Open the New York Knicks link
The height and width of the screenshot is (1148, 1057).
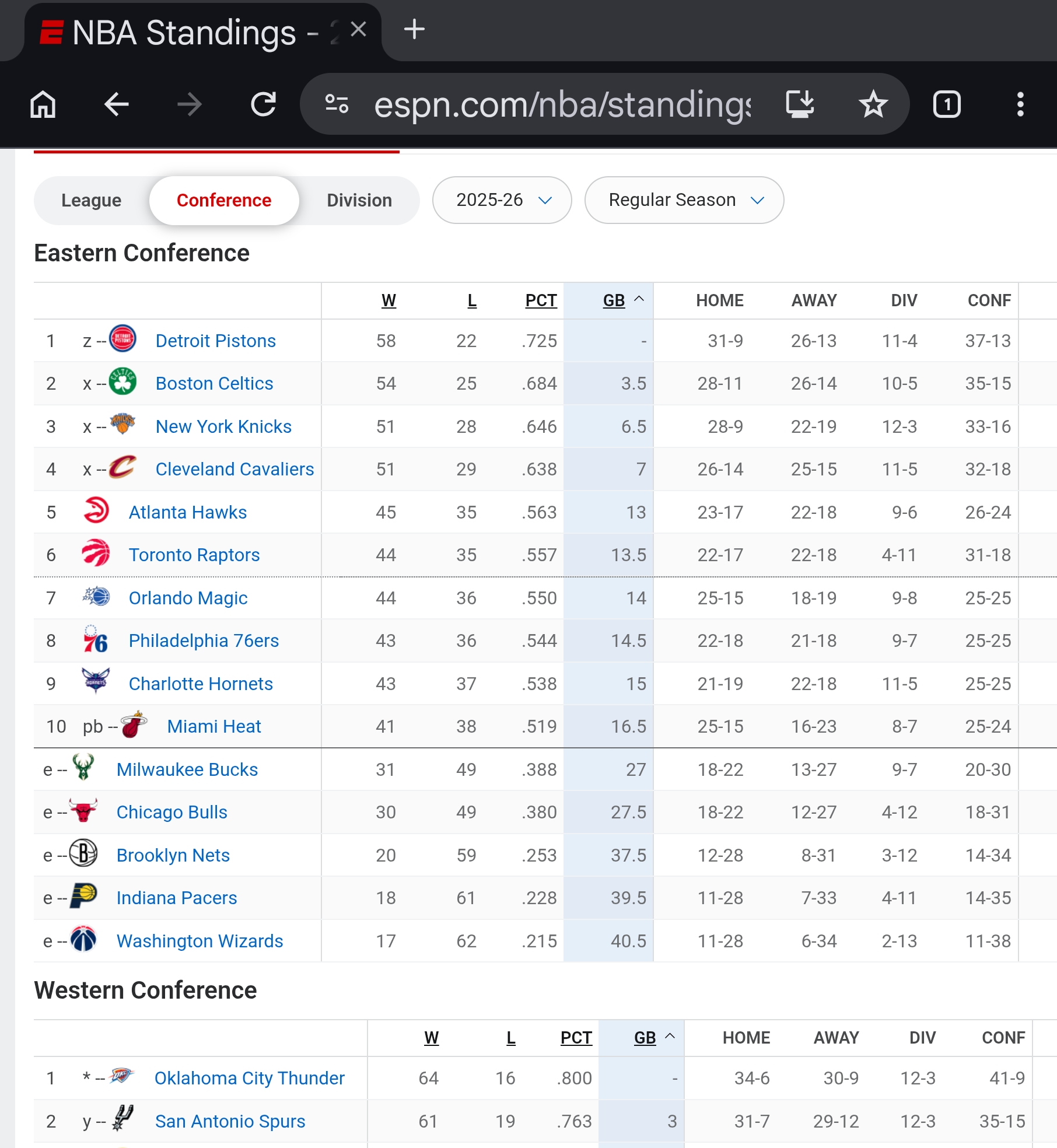(223, 426)
